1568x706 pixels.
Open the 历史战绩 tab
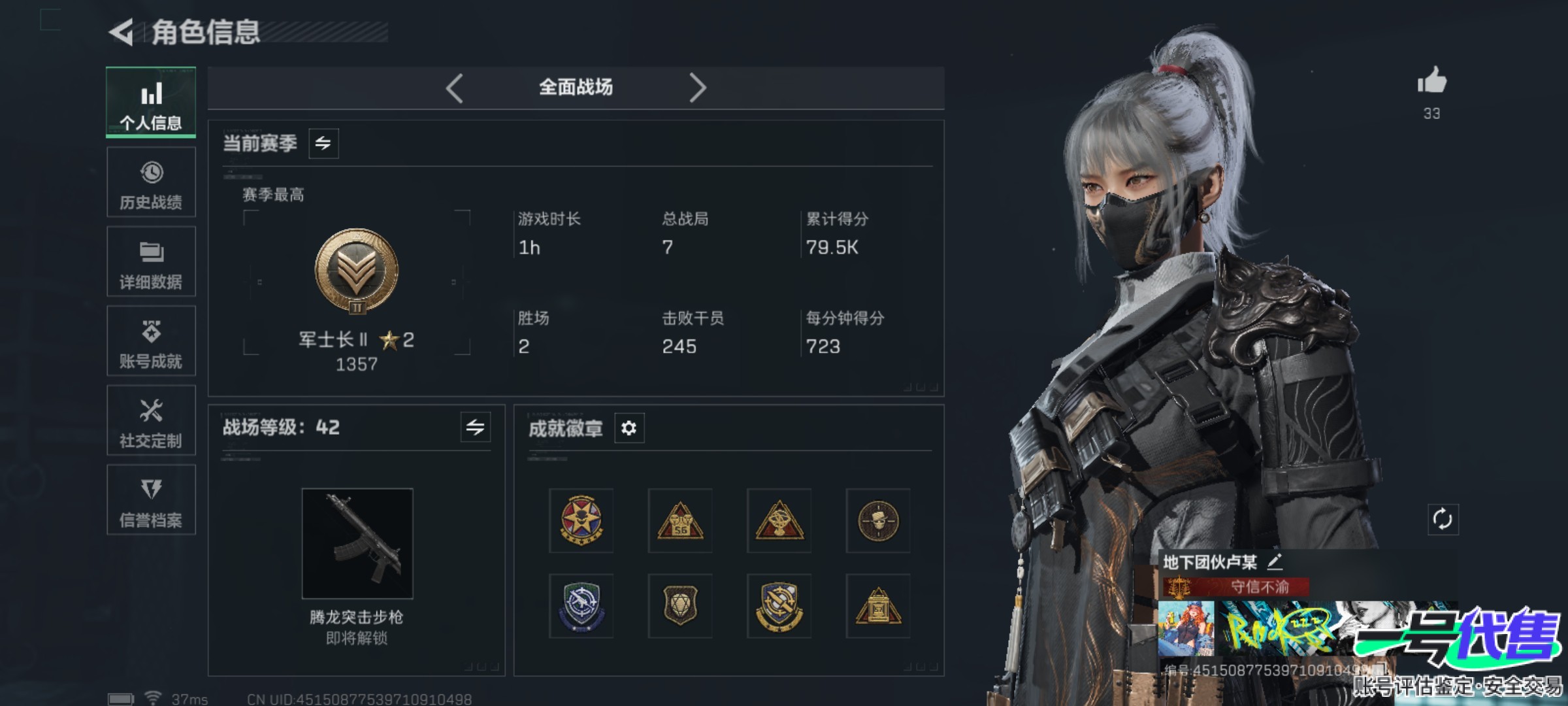151,182
